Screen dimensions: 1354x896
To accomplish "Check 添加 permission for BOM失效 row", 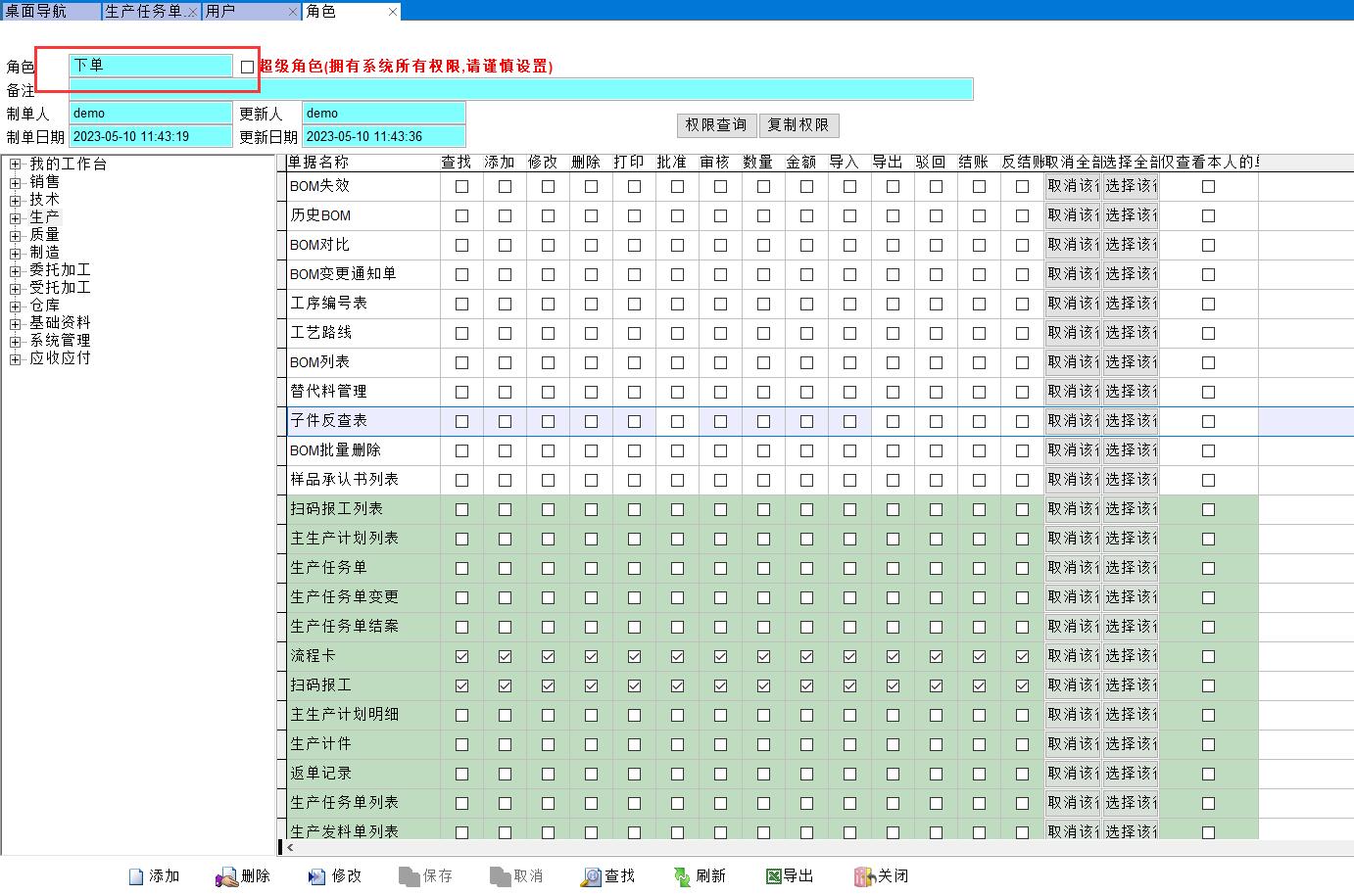I will pos(505,186).
